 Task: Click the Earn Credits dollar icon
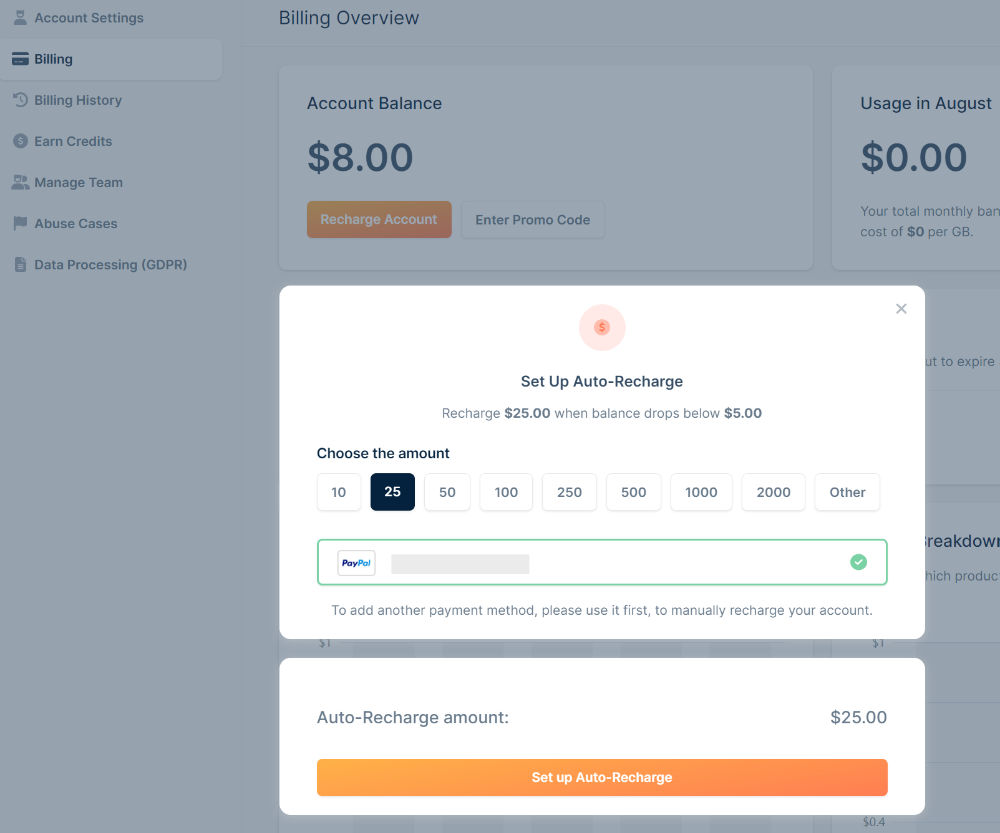[20, 141]
